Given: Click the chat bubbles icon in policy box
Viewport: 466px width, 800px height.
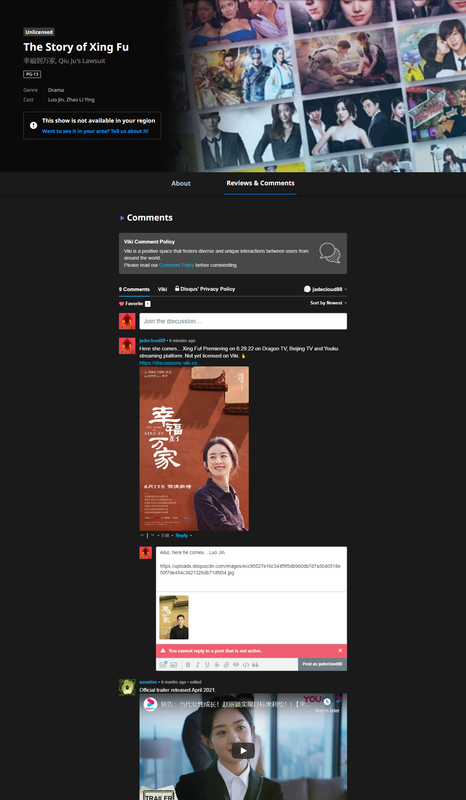Looking at the screenshot, I should coord(330,253).
